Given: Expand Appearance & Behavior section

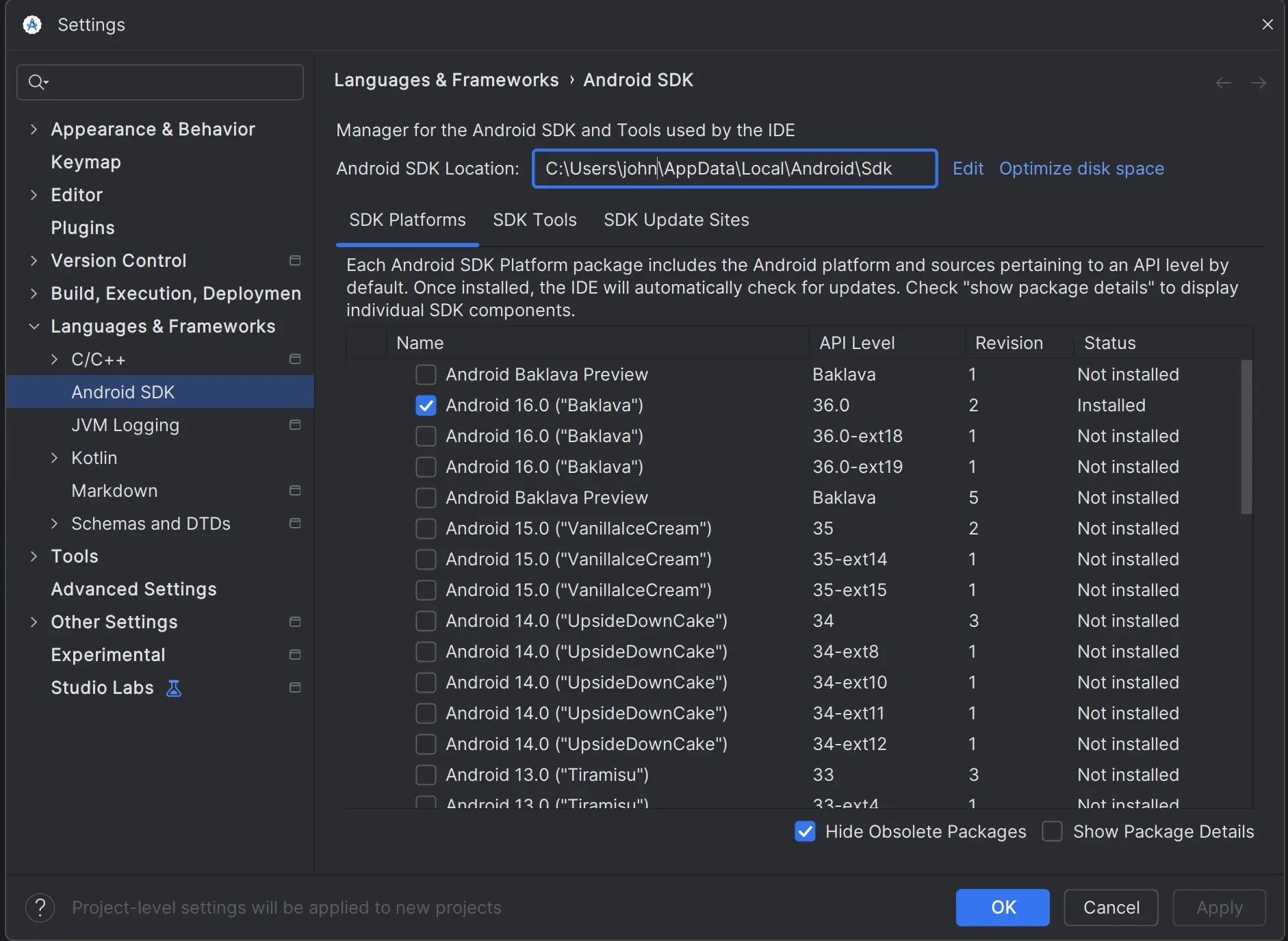Looking at the screenshot, I should 34,129.
